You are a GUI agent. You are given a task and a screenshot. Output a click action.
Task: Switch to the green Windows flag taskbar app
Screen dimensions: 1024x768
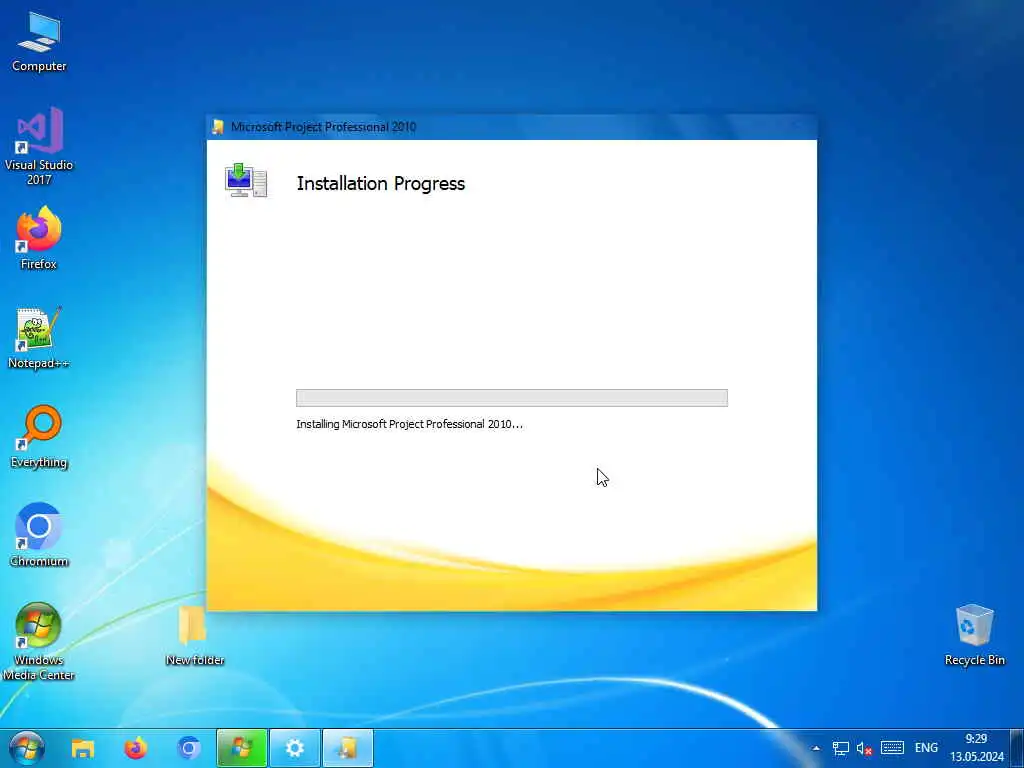[x=242, y=748]
